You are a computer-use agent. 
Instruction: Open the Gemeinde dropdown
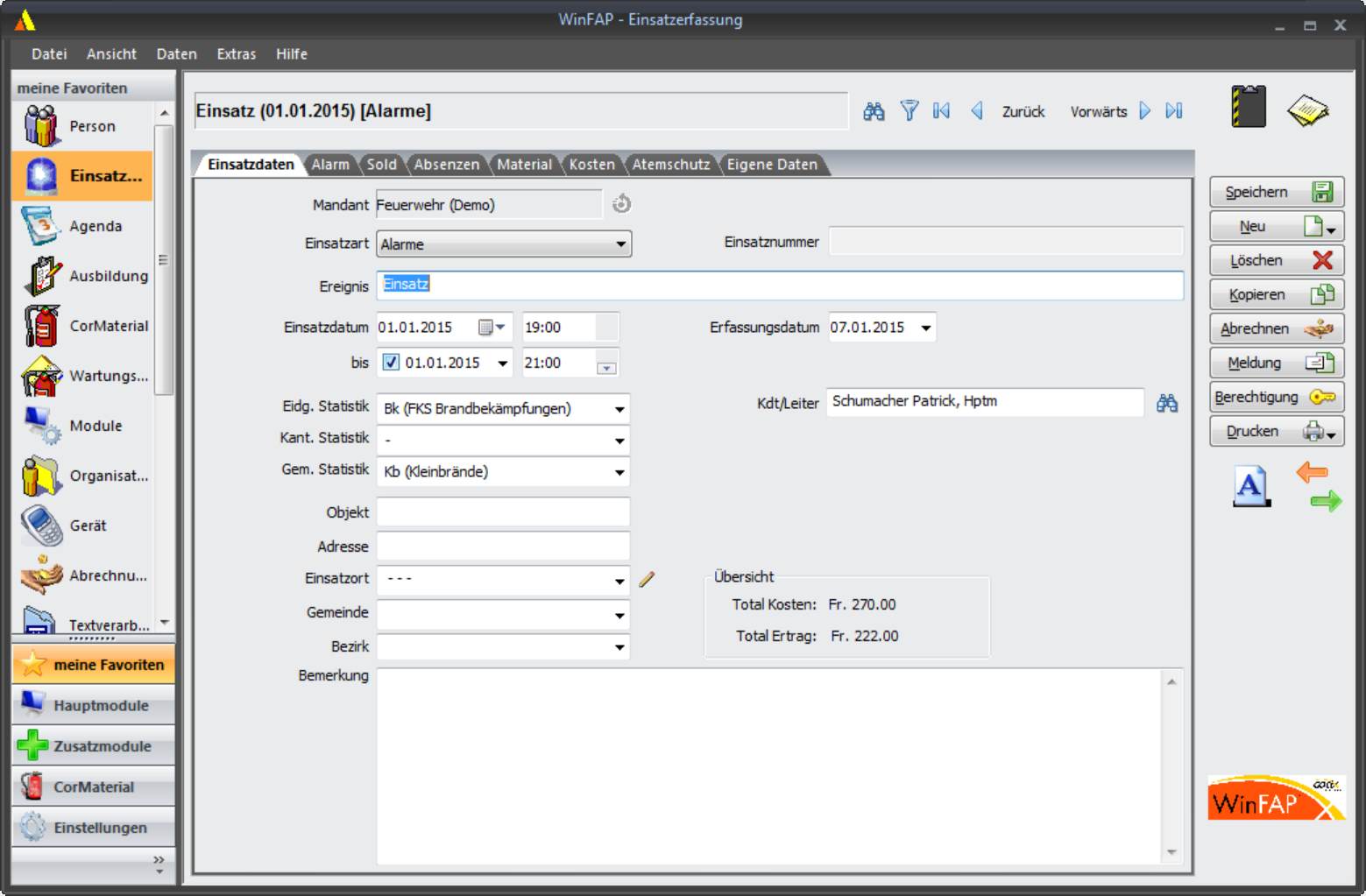621,614
